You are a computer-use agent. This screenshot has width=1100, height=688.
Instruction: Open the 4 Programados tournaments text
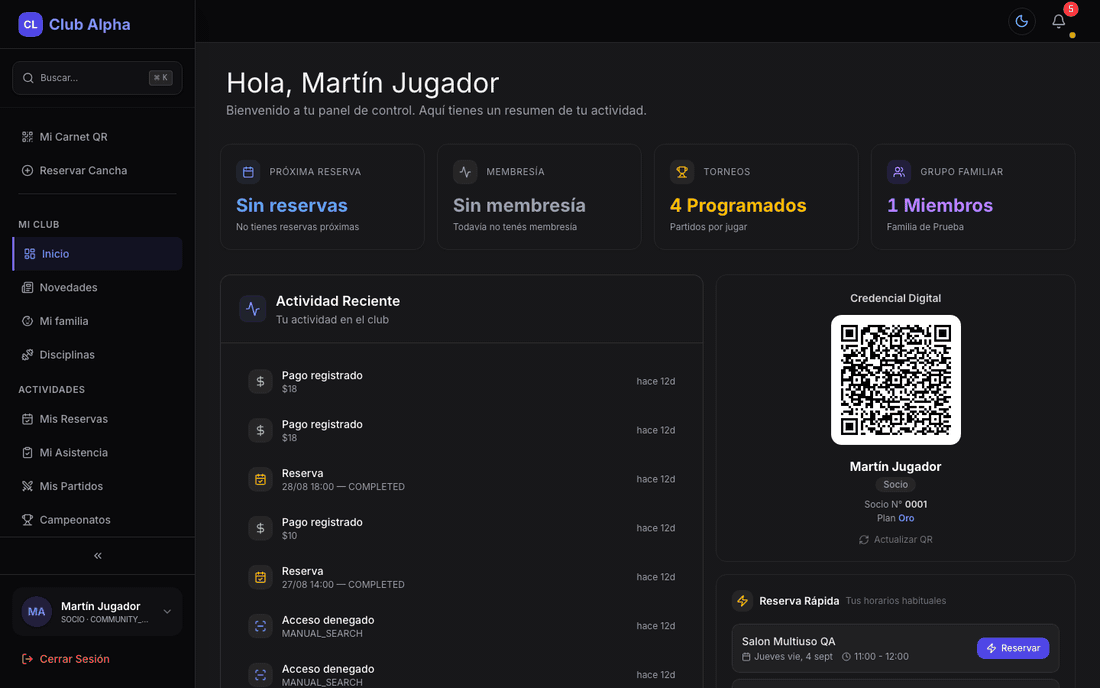pos(738,205)
